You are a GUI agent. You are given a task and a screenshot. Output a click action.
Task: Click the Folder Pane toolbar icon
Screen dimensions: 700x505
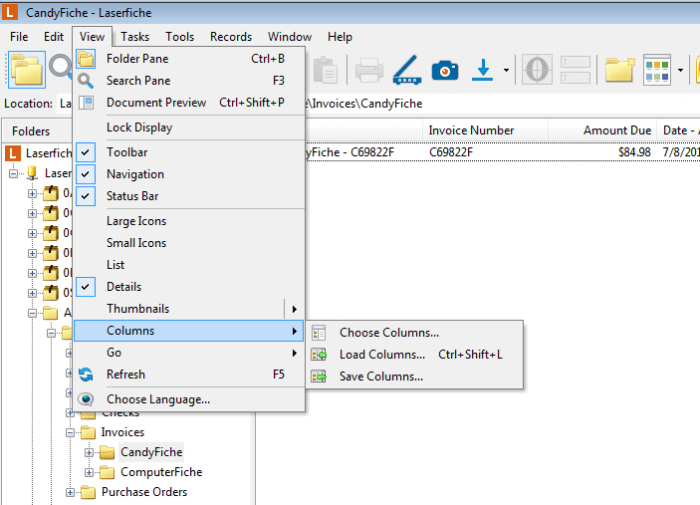click(27, 70)
